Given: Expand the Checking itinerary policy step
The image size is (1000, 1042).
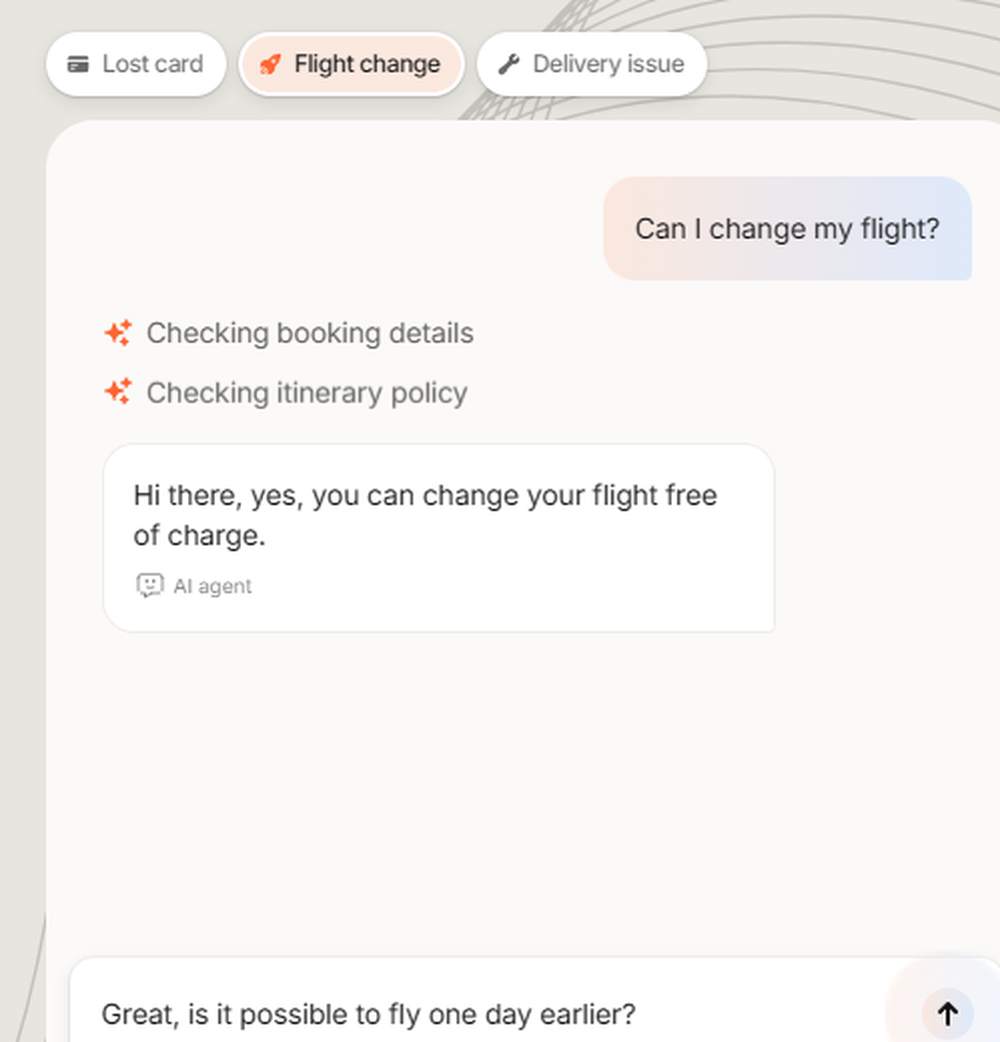Looking at the screenshot, I should pos(286,392).
